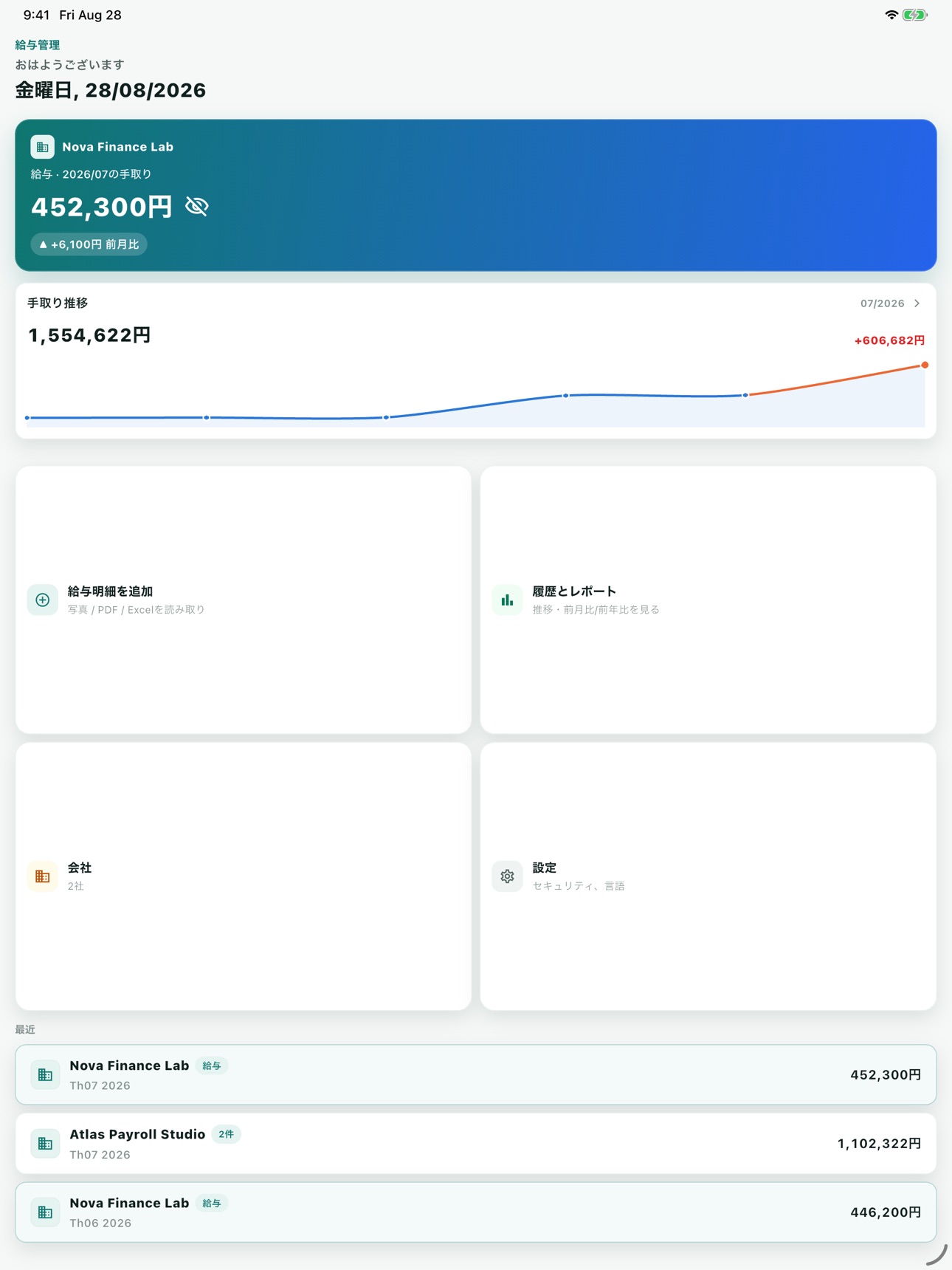The image size is (952, 1270).
Task: Toggle salary visibility eye icon
Action: pyautogui.click(x=197, y=207)
